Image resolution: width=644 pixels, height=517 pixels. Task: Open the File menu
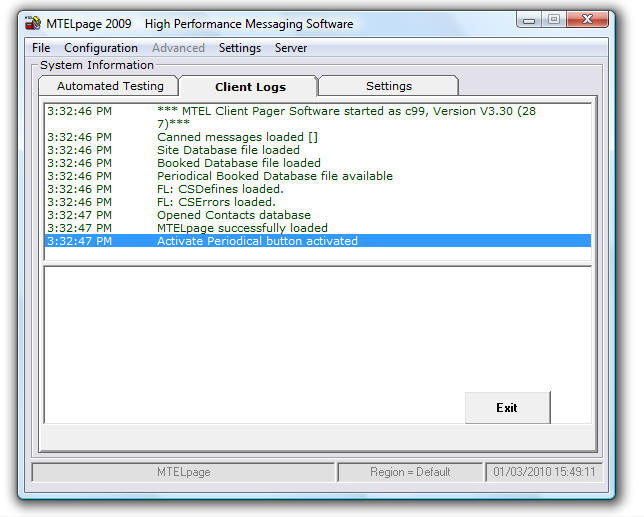tap(41, 48)
